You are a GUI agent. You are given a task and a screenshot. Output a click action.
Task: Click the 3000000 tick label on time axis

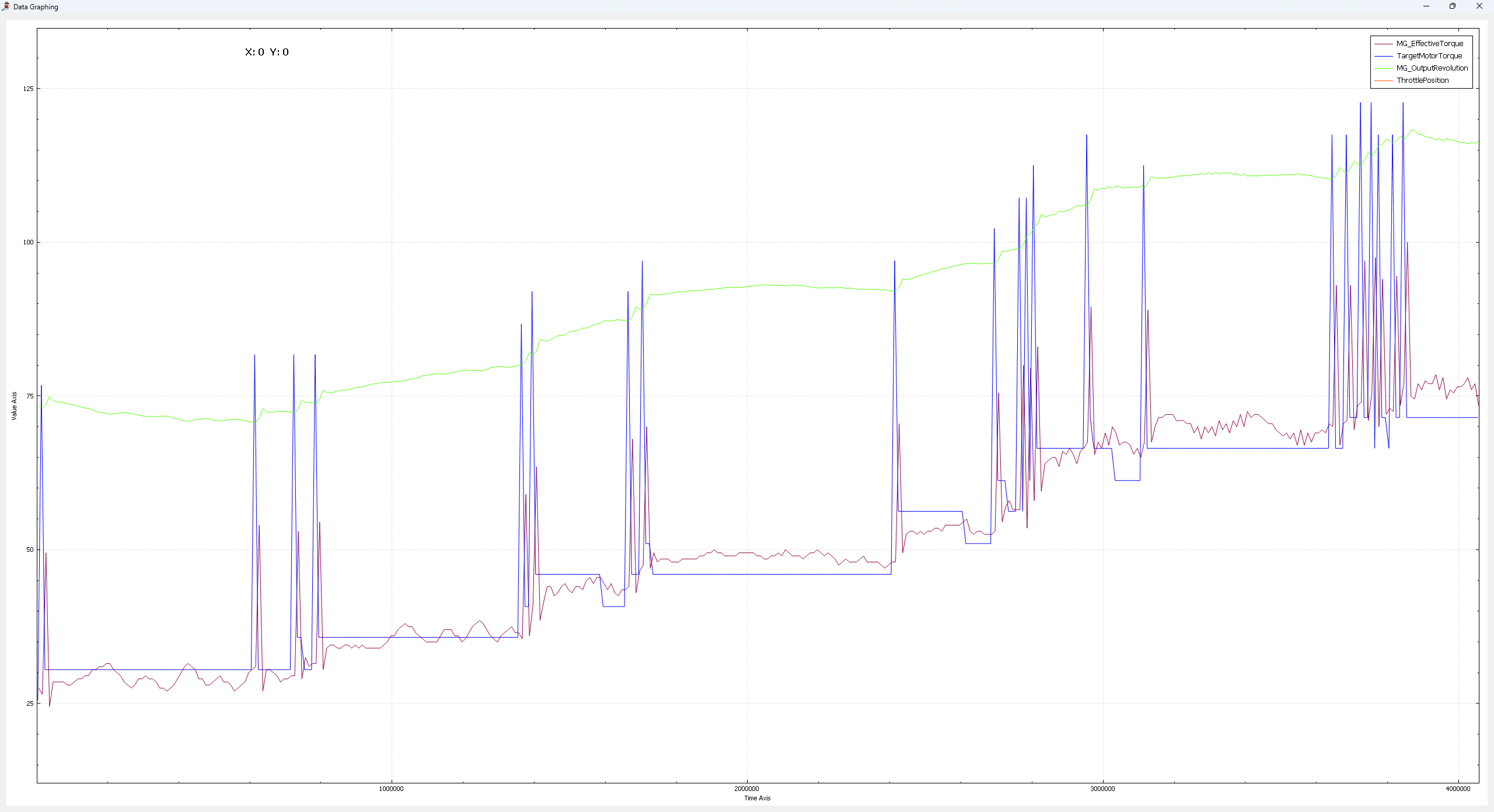1102,789
